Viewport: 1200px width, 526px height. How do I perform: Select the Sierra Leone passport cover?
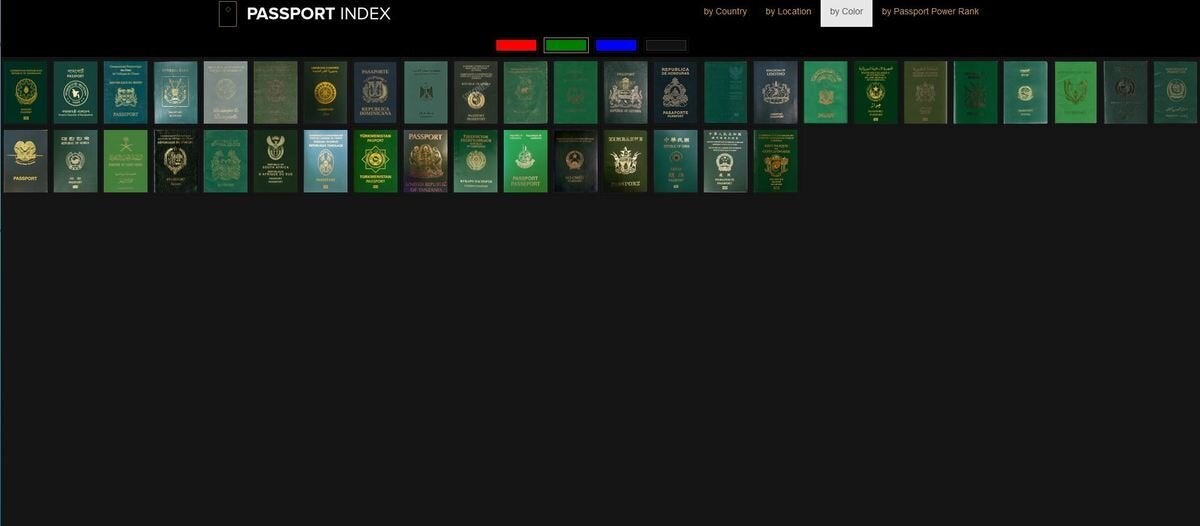(x=225, y=161)
